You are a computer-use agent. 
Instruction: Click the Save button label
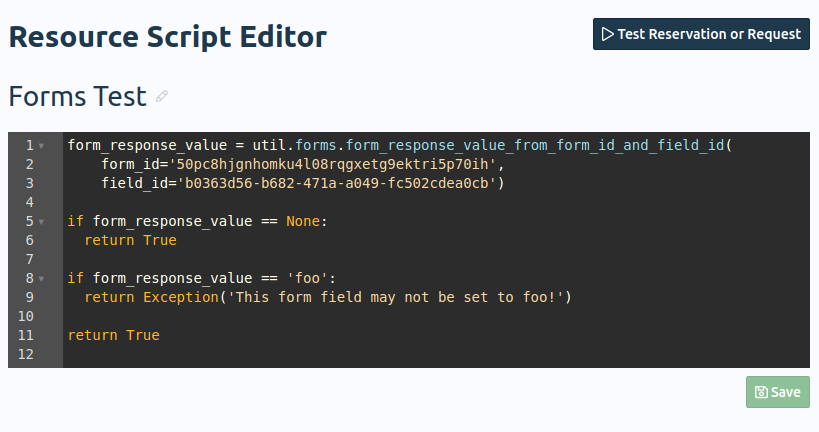786,392
